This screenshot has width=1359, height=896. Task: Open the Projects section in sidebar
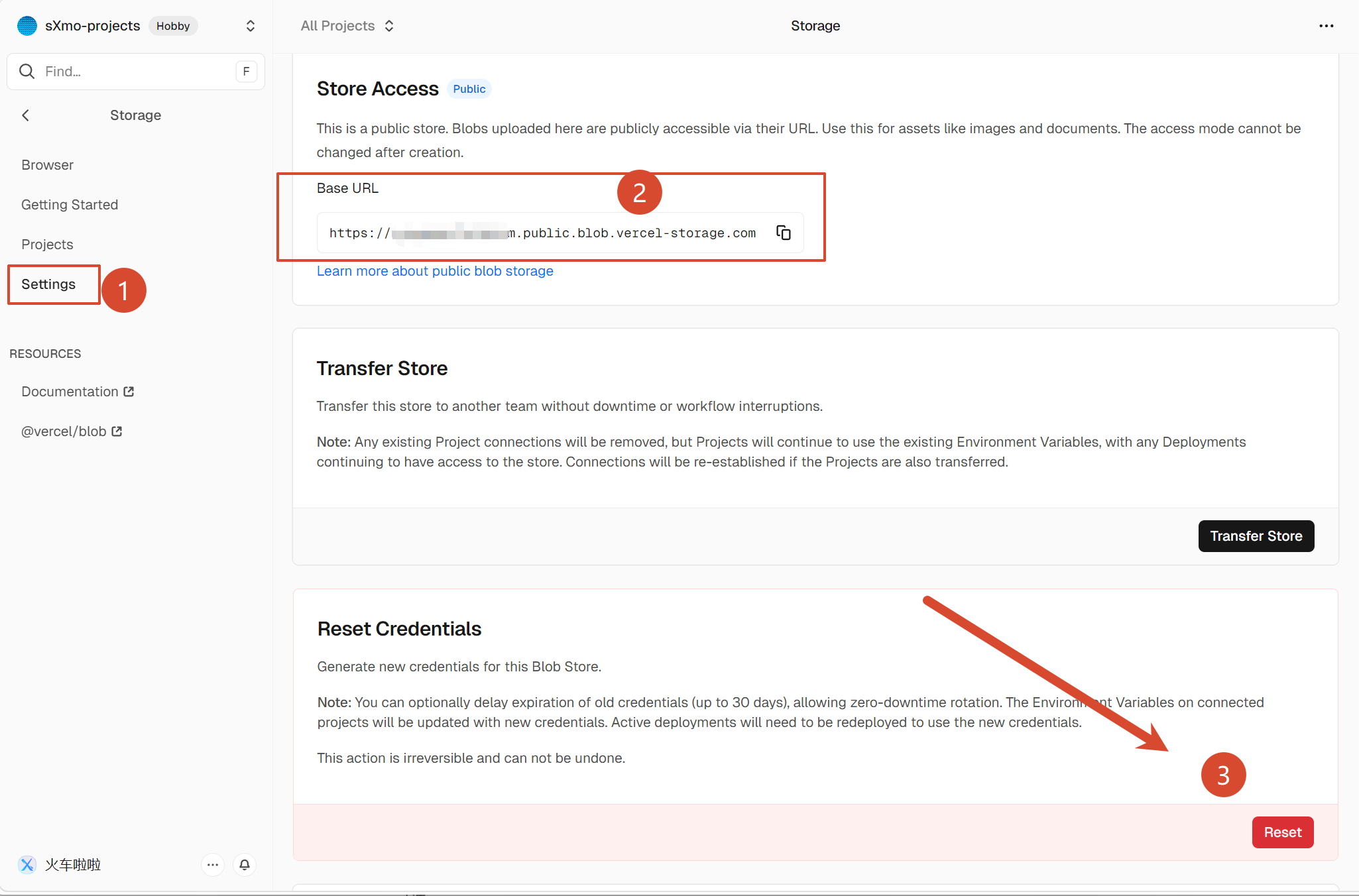tap(47, 245)
